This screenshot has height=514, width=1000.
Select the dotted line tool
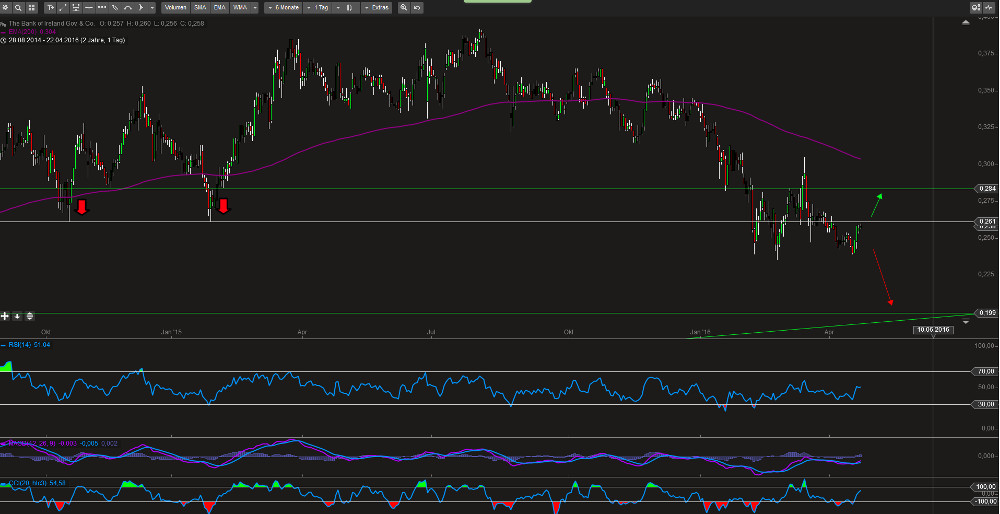pyautogui.click(x=102, y=8)
